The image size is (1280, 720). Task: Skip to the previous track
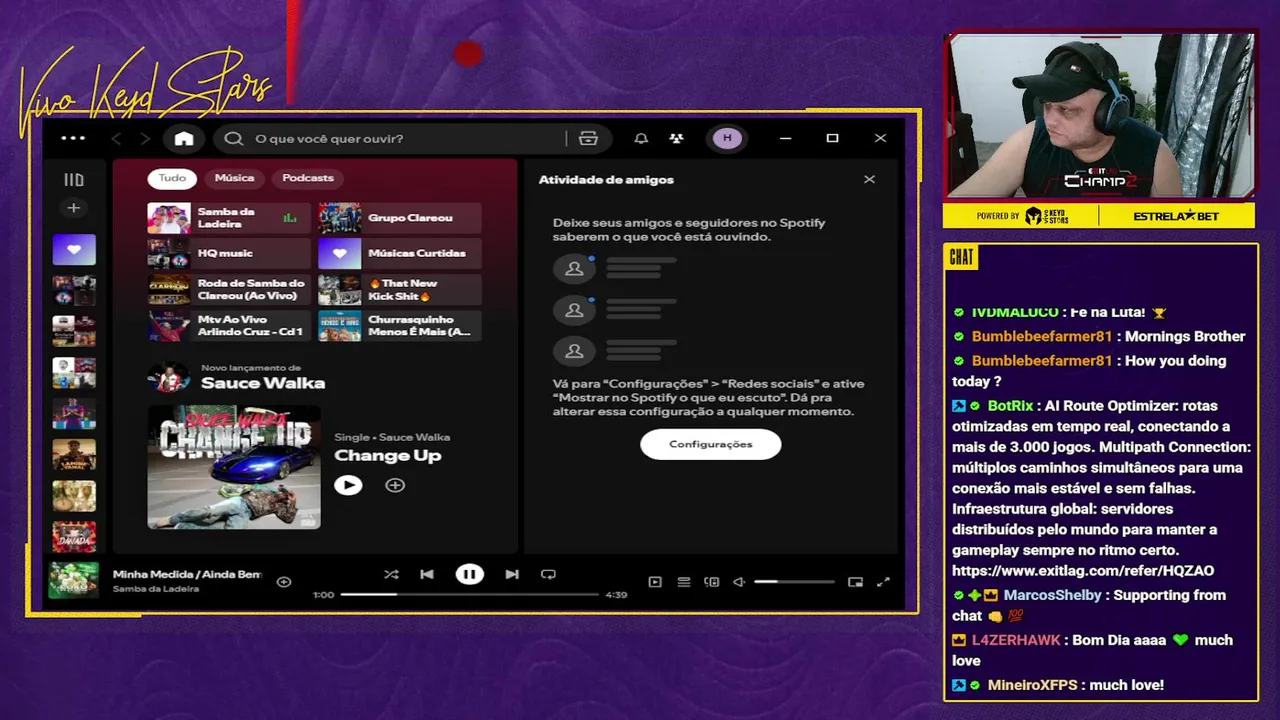[427, 574]
